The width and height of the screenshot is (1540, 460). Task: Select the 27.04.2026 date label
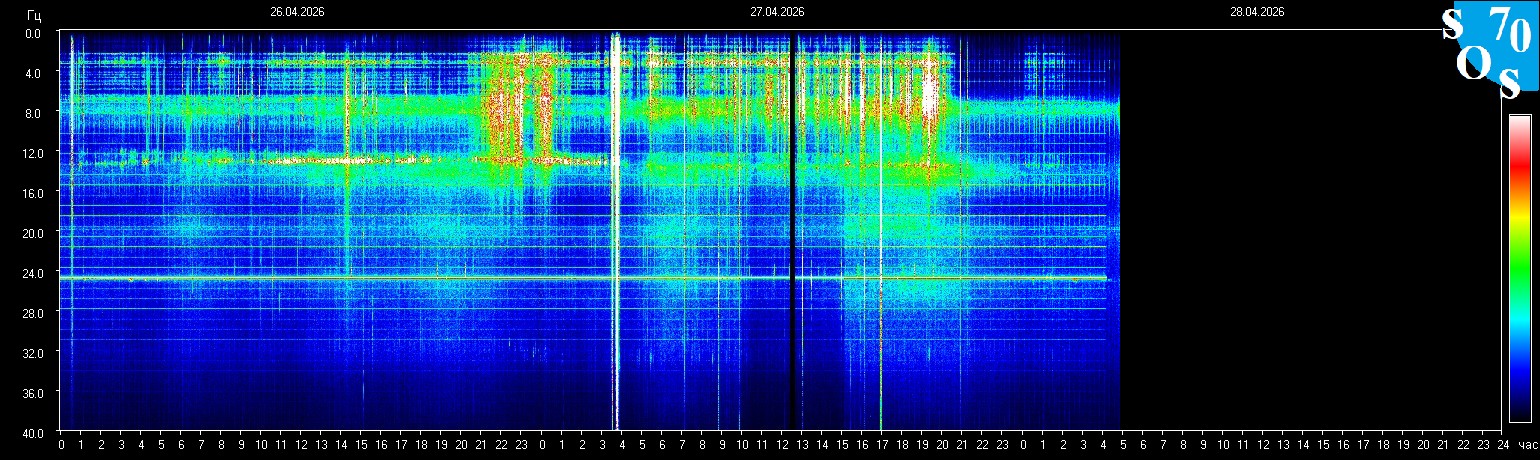click(x=777, y=12)
